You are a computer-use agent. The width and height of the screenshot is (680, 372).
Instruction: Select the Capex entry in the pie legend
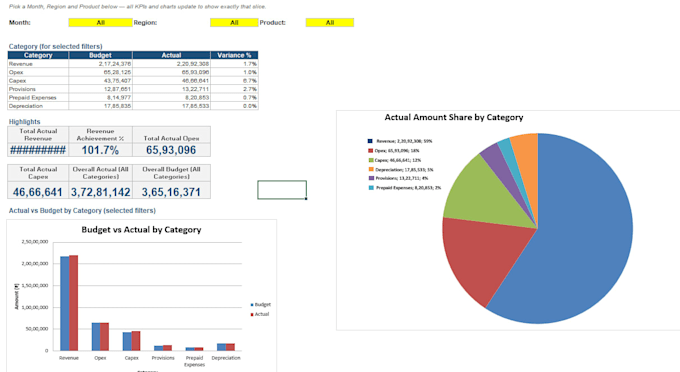(x=395, y=160)
